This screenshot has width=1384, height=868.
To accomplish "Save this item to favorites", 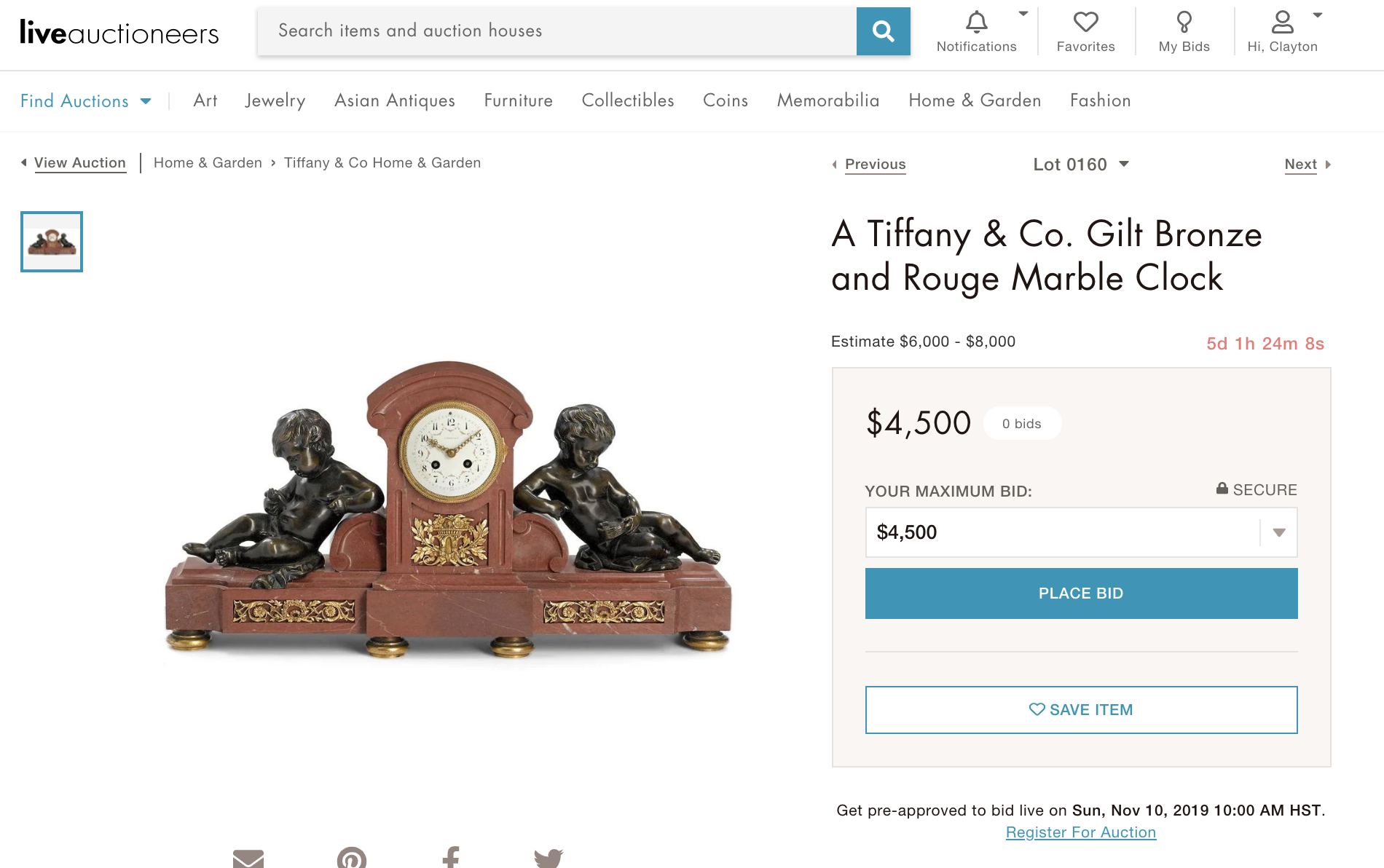I will point(1081,710).
